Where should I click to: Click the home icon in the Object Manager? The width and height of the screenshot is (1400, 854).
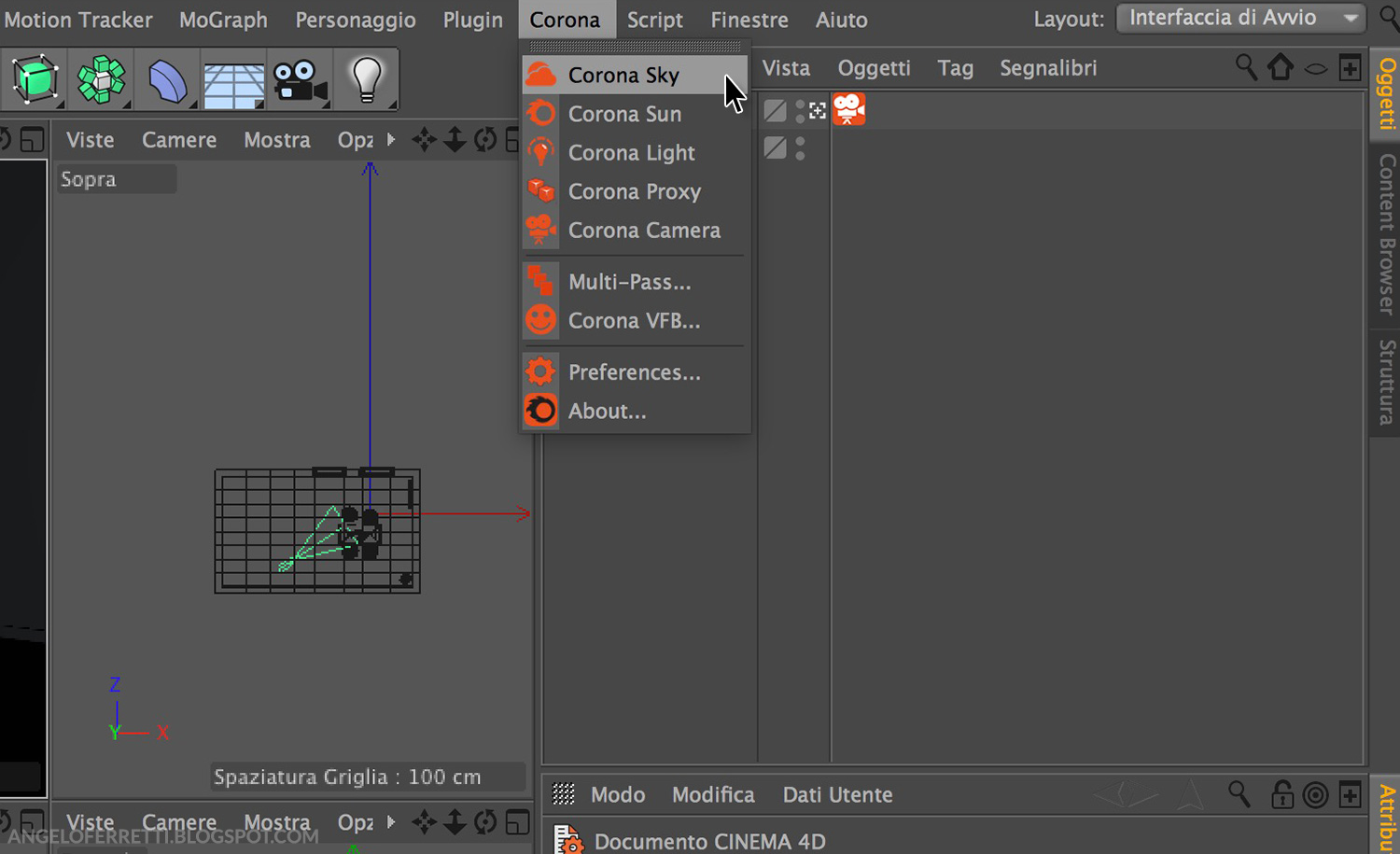[1281, 67]
